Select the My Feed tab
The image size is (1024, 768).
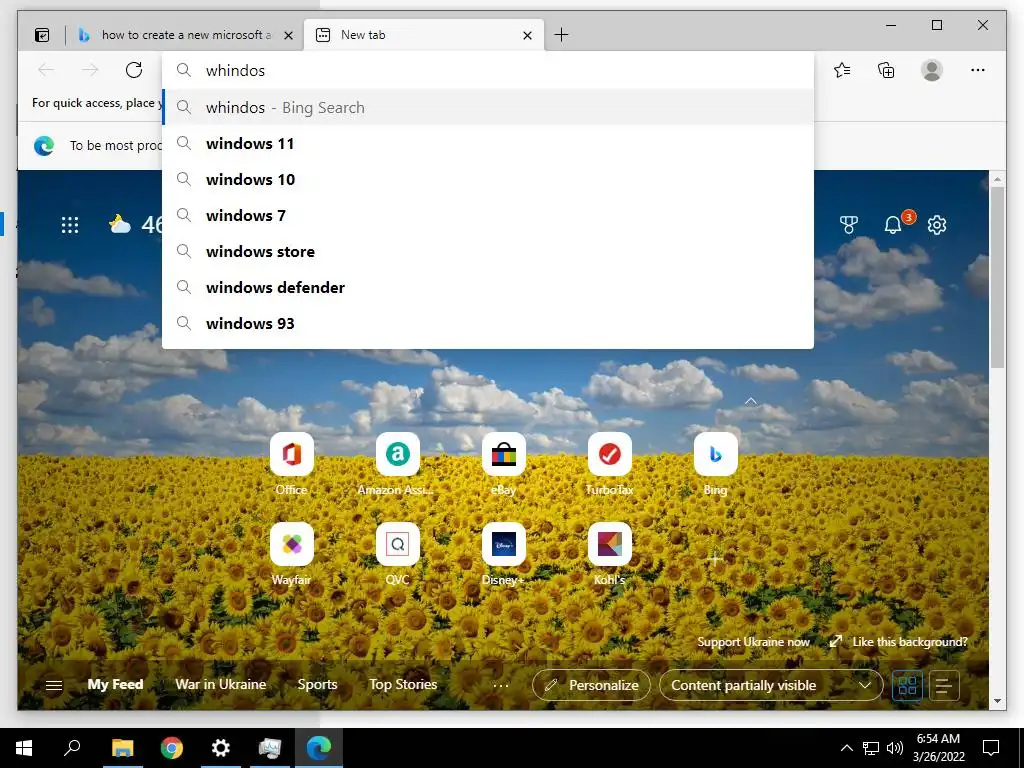pyautogui.click(x=115, y=684)
